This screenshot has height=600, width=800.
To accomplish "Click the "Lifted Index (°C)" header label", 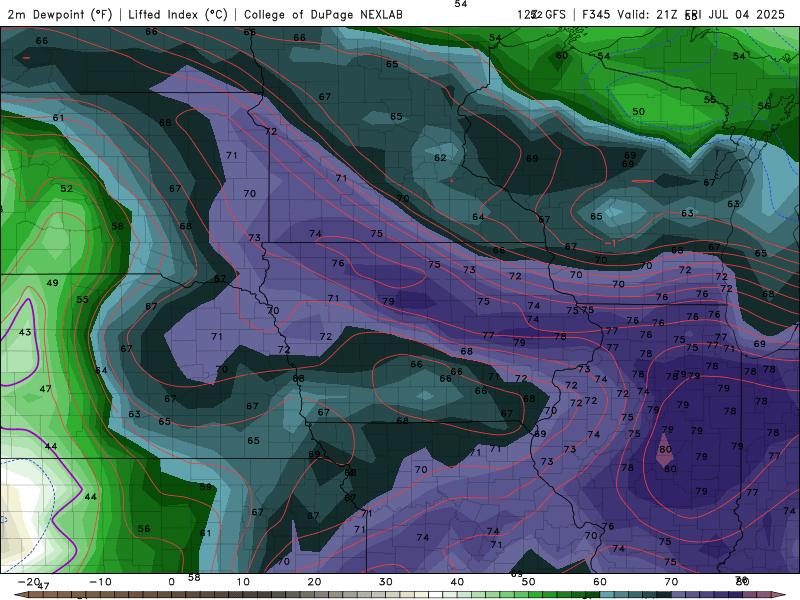I will pos(178,14).
